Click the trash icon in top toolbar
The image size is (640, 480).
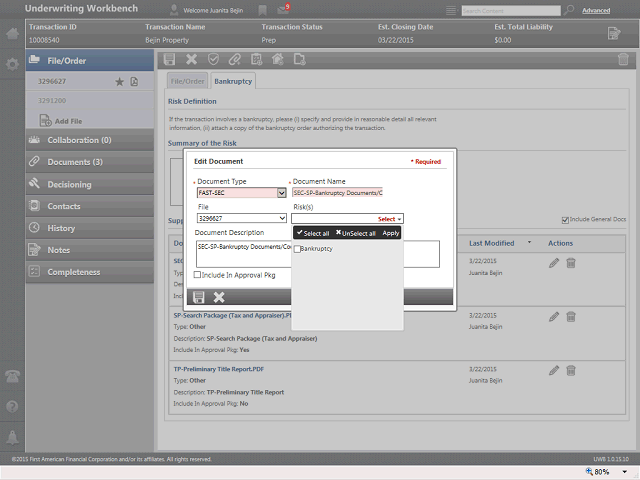[623, 60]
